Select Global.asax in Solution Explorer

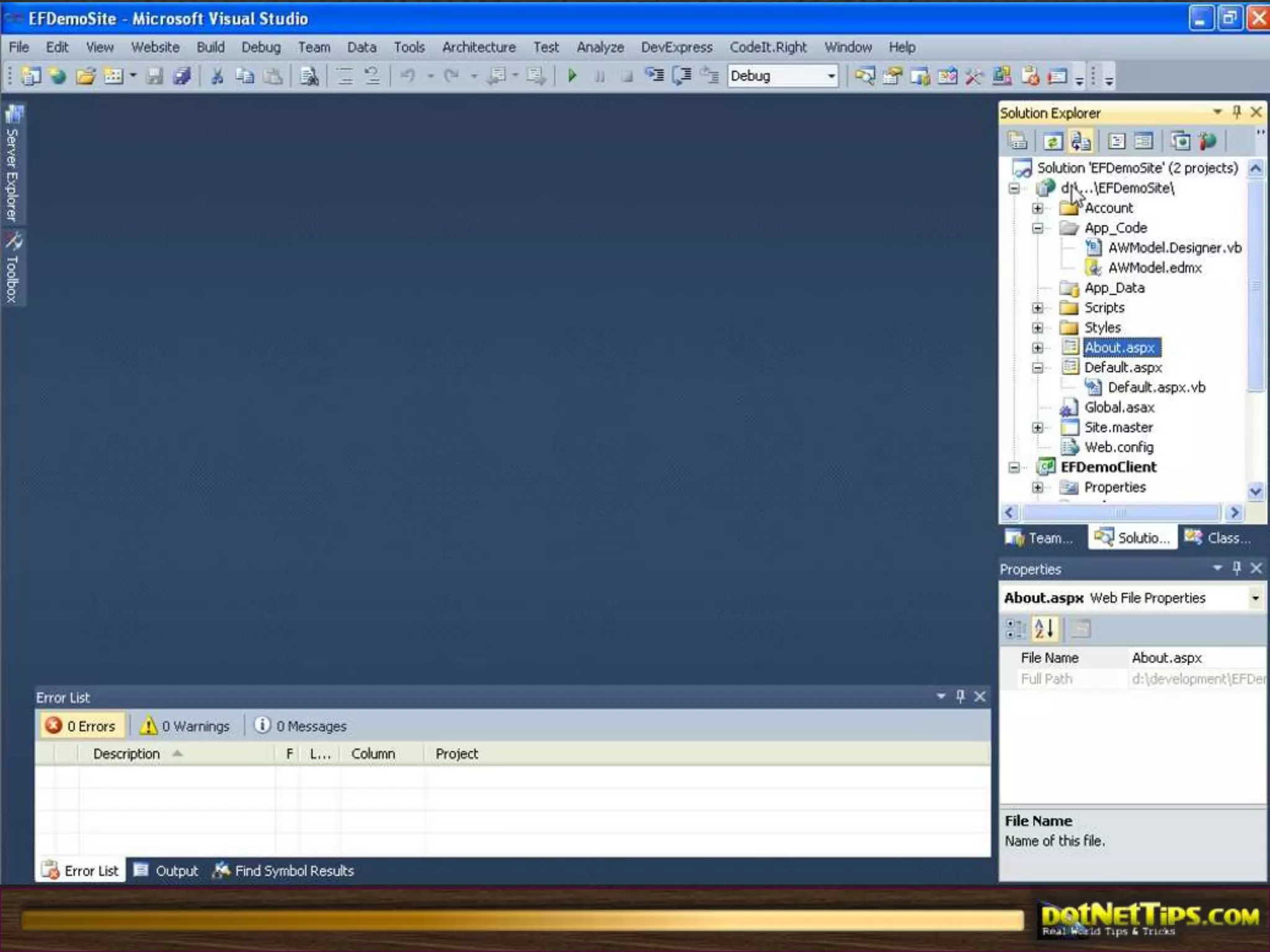click(x=1119, y=408)
